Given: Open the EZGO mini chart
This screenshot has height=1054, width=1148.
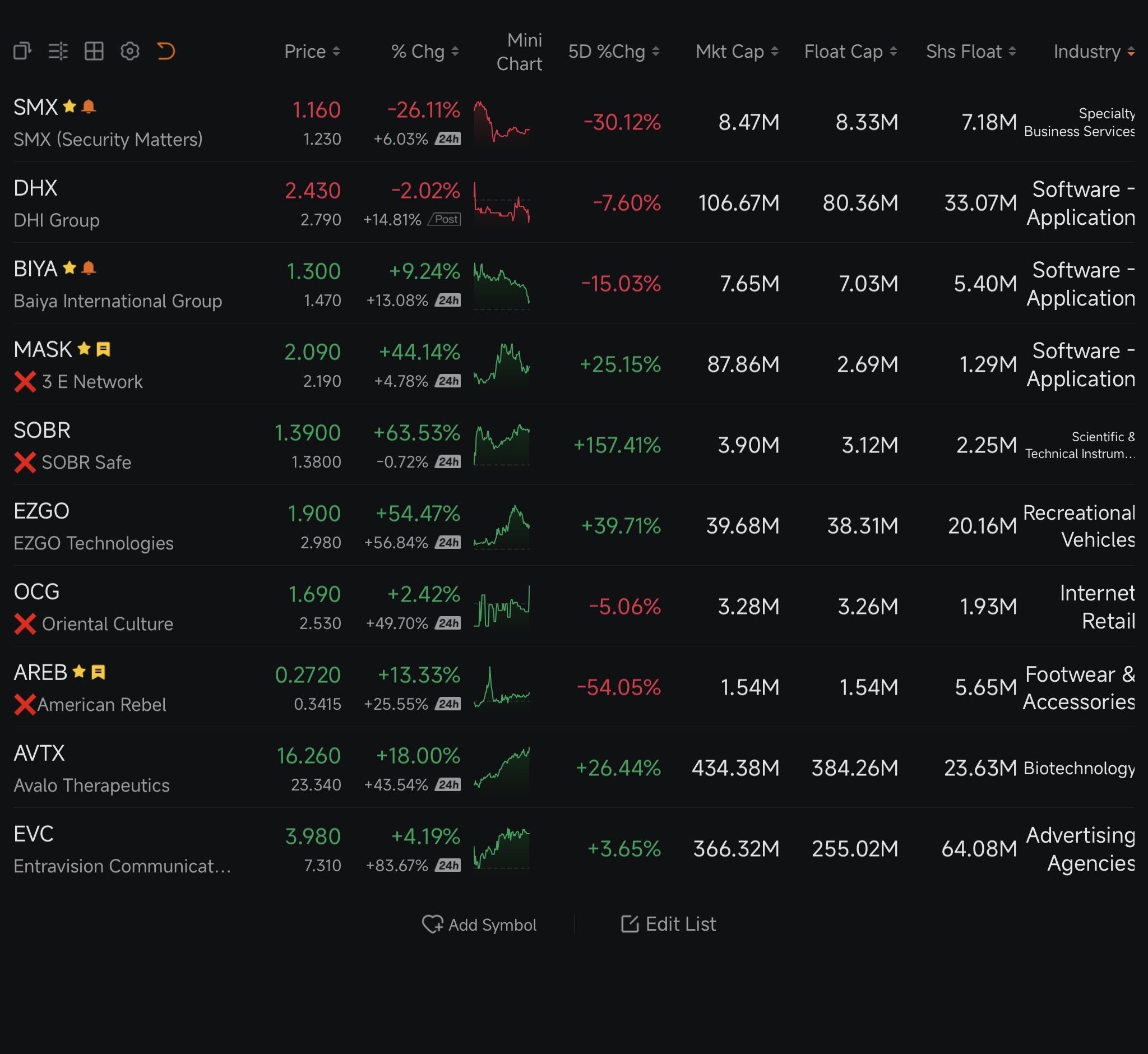Looking at the screenshot, I should click(502, 526).
